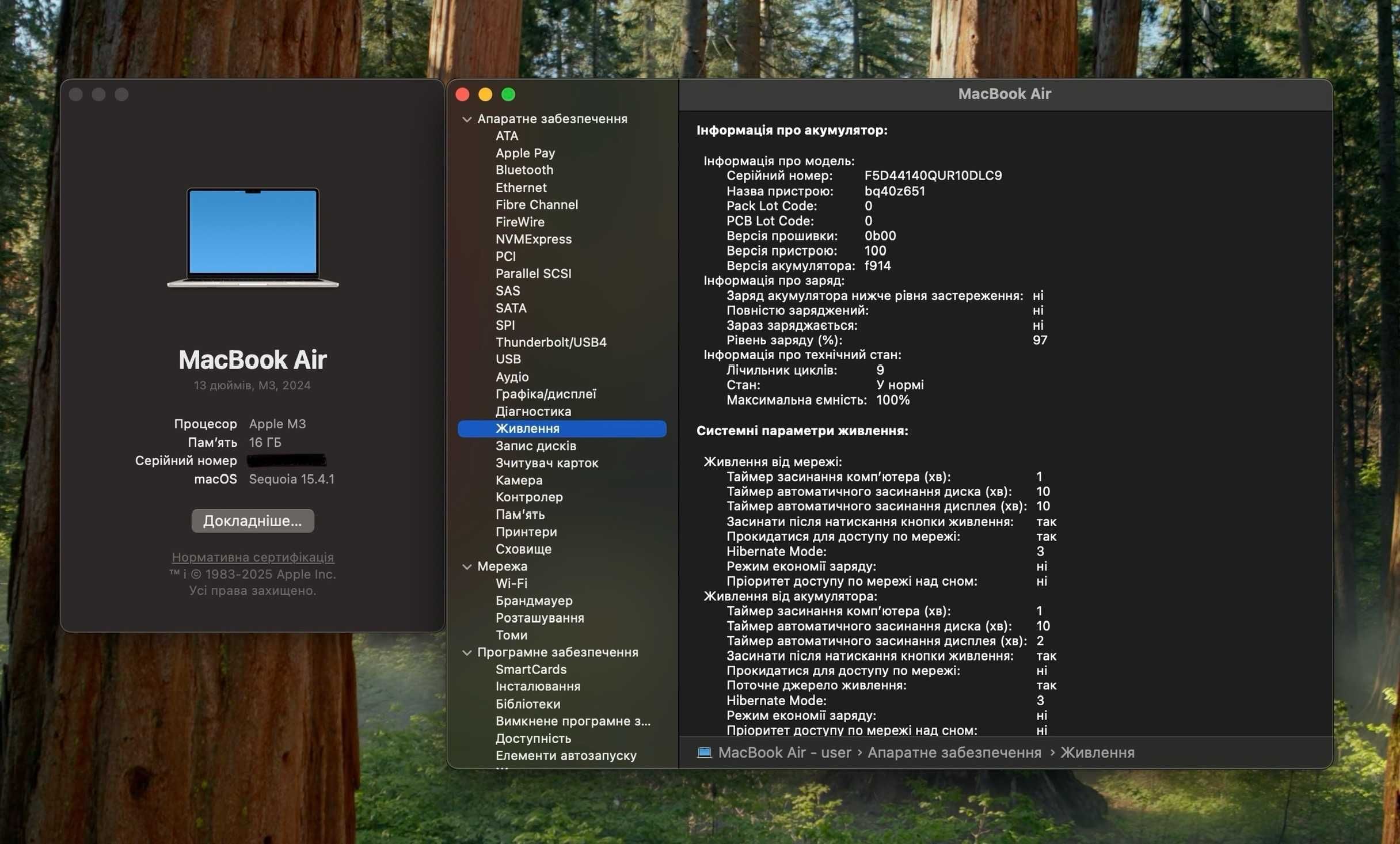This screenshot has width=1400, height=844.
Task: Select Пам'ять in the sidebar list
Action: (x=520, y=514)
